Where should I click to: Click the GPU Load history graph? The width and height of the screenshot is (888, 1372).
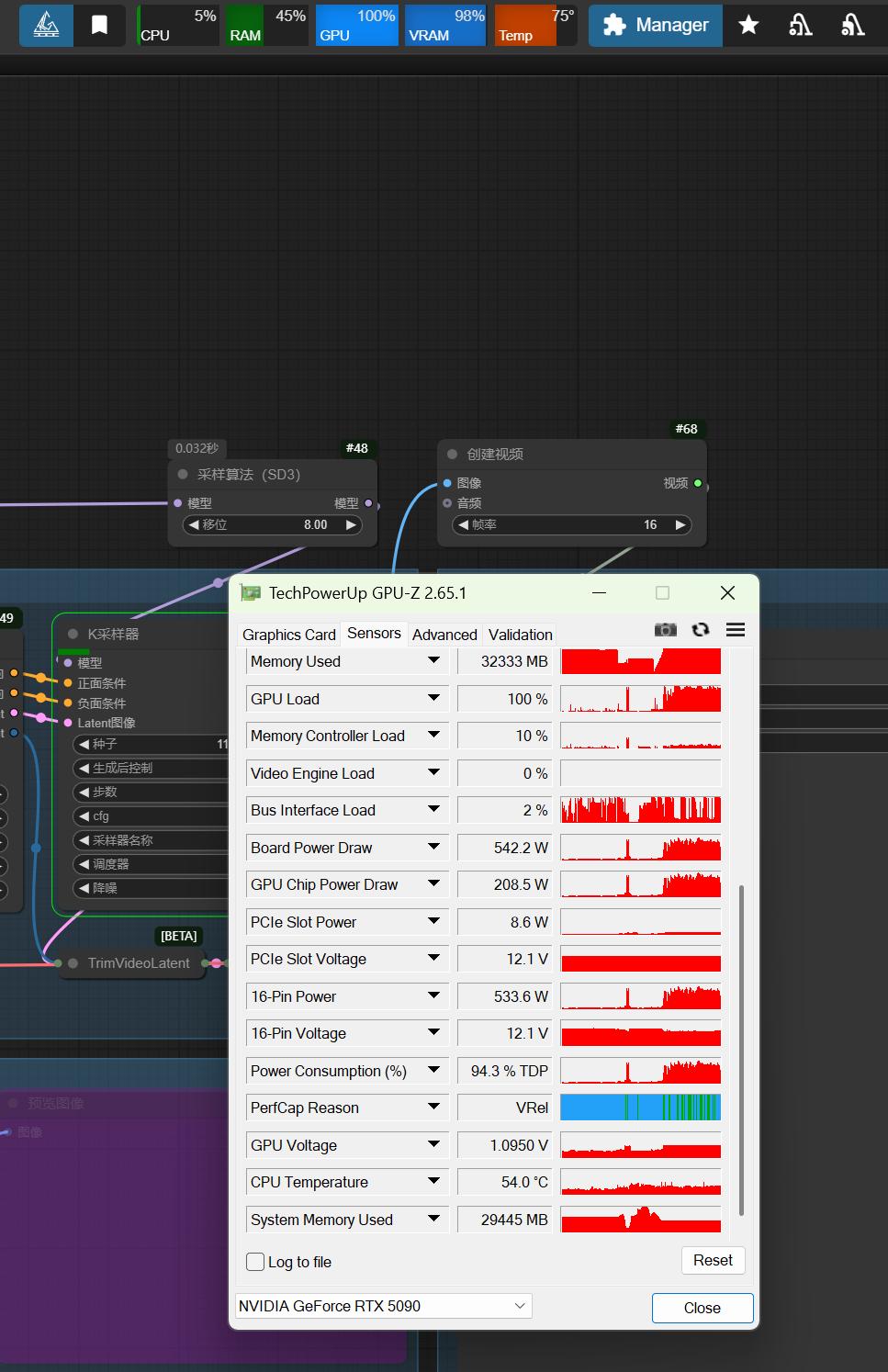[x=640, y=699]
